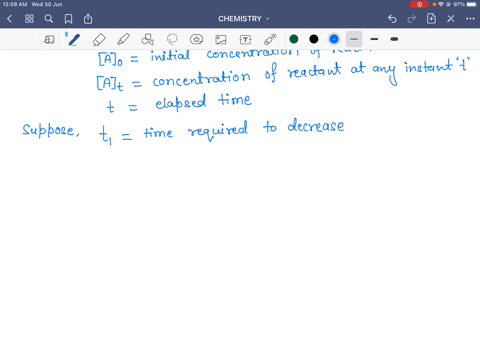Viewport: 480px width, 360px height.
Task: Tap the battery indicator in status bar
Action: [x=472, y=4]
